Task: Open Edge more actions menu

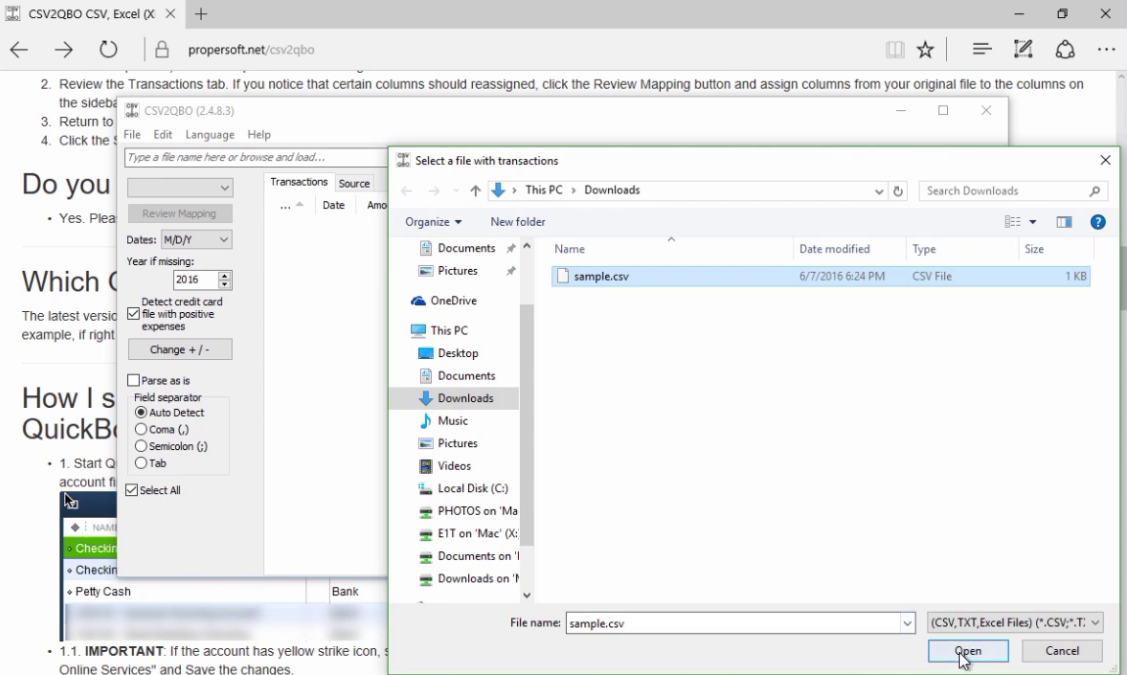Action: [x=1106, y=50]
